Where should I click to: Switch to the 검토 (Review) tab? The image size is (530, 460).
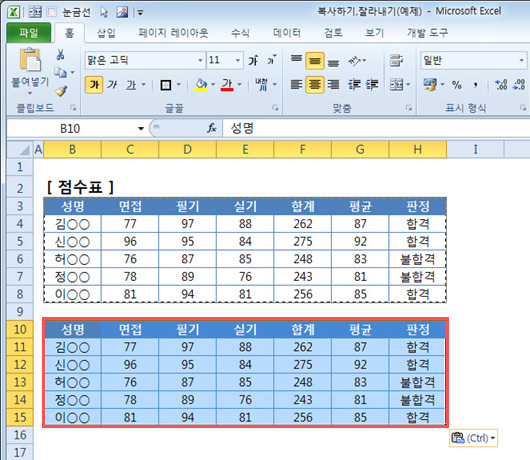333,33
